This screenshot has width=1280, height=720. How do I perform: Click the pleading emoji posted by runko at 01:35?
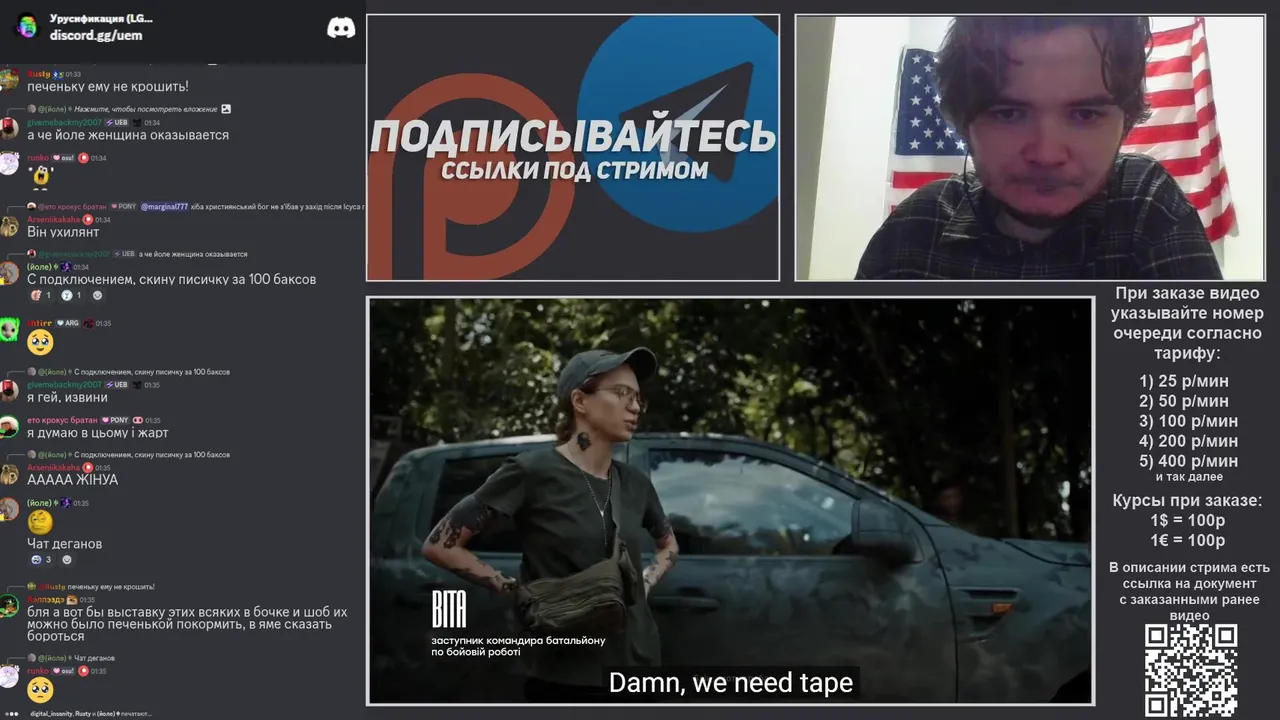tap(40, 691)
